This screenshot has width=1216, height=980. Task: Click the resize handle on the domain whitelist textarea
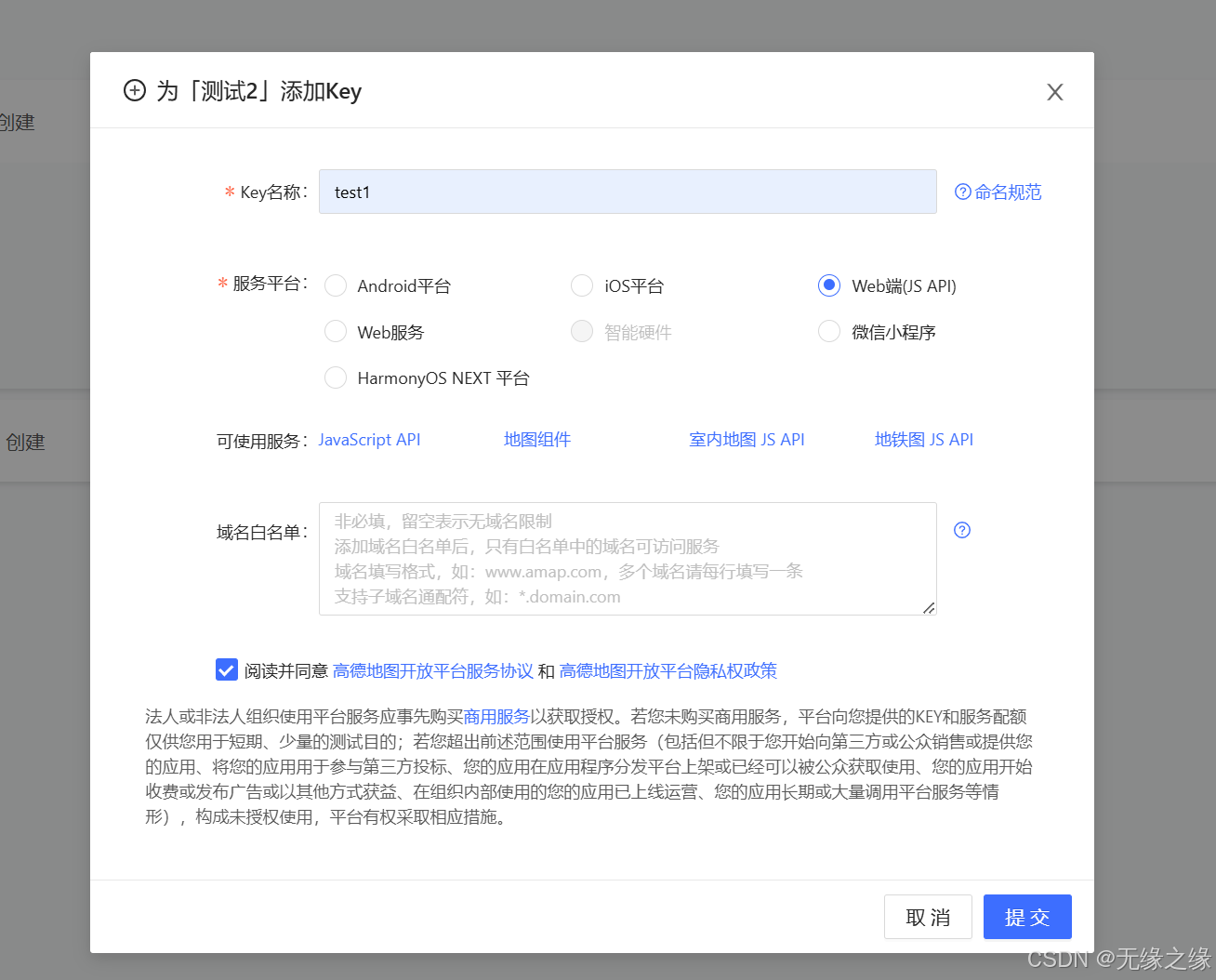click(929, 607)
